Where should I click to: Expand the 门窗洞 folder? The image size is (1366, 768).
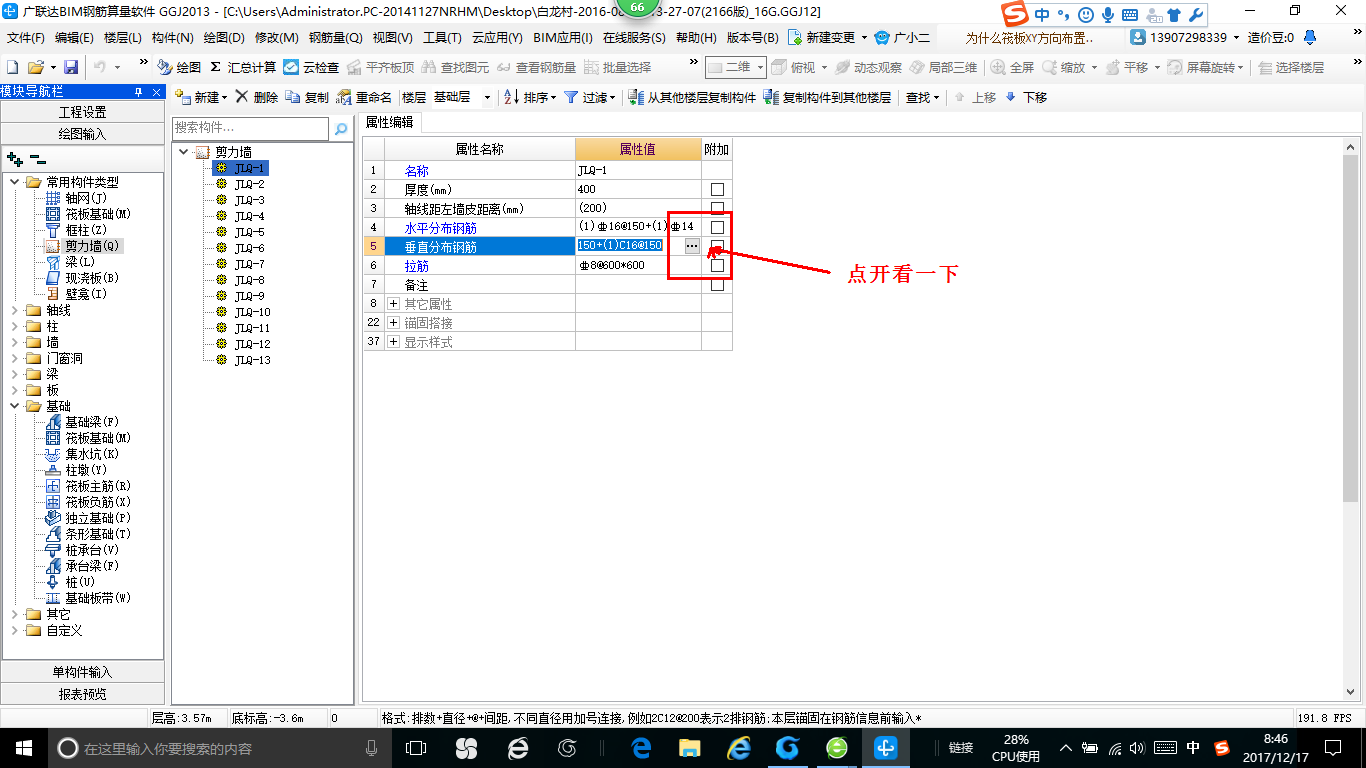15,358
